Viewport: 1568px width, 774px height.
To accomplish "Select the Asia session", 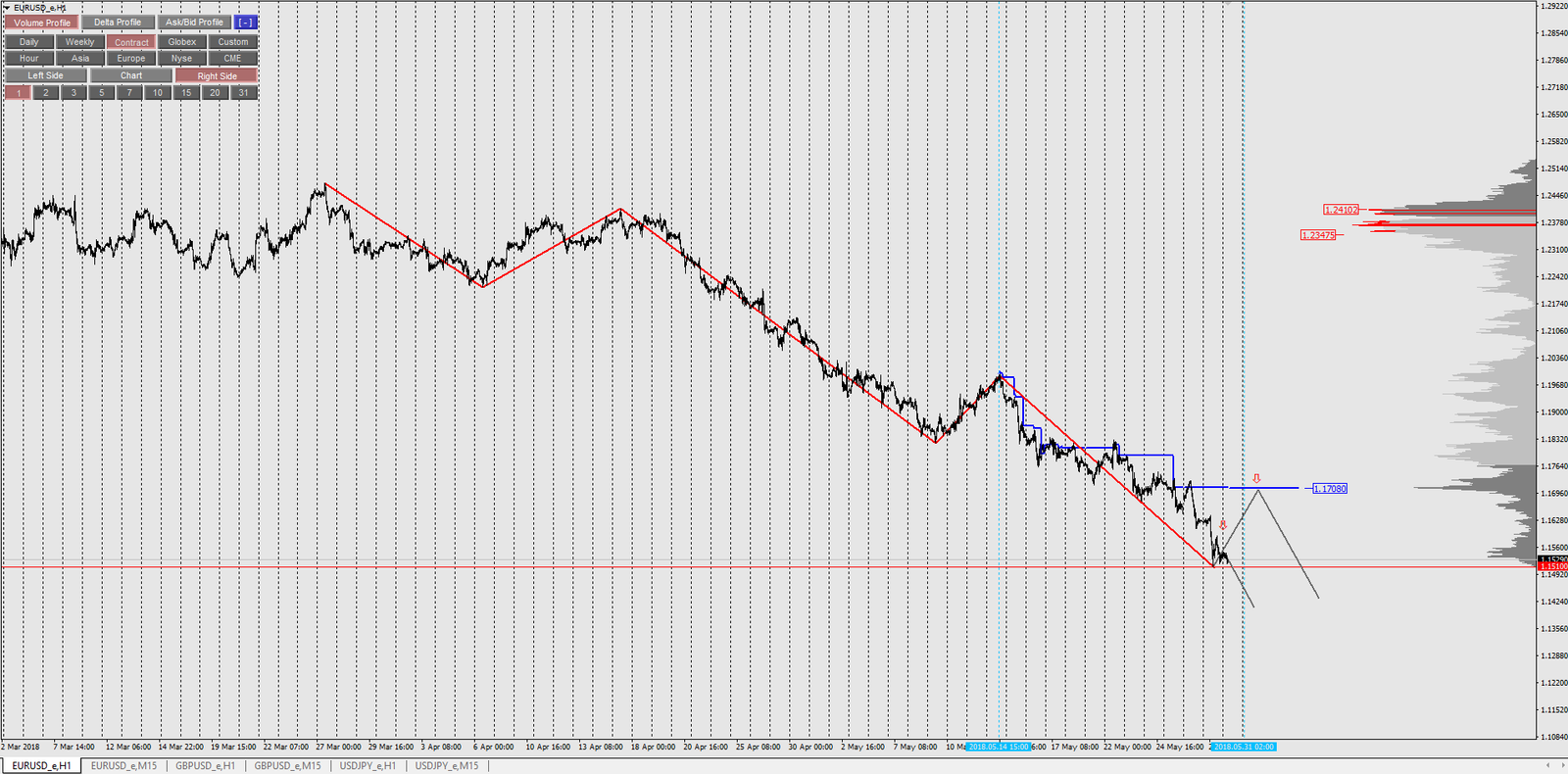I will point(80,59).
